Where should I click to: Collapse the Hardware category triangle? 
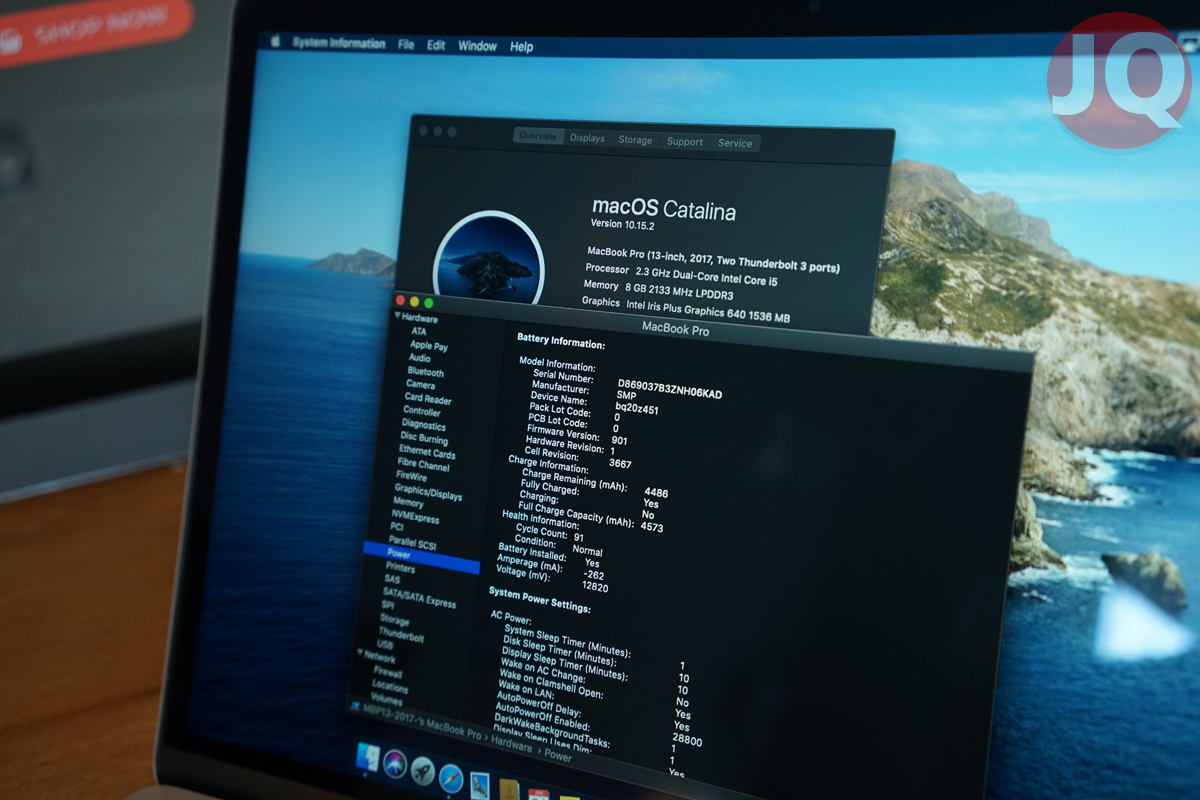point(396,315)
